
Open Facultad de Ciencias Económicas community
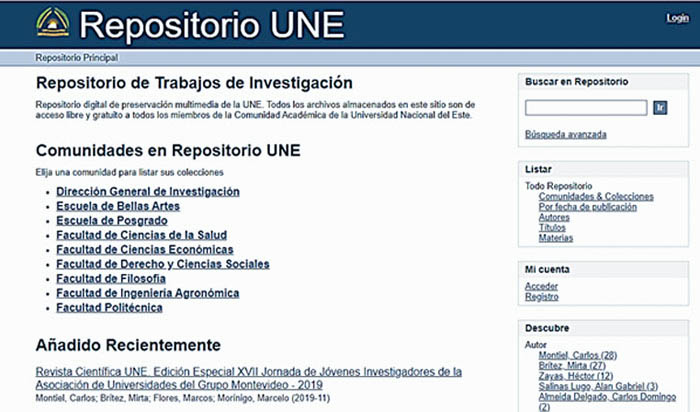point(145,250)
